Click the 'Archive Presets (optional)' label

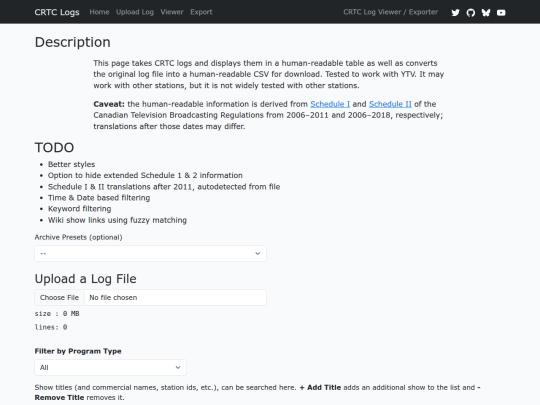tap(78, 237)
